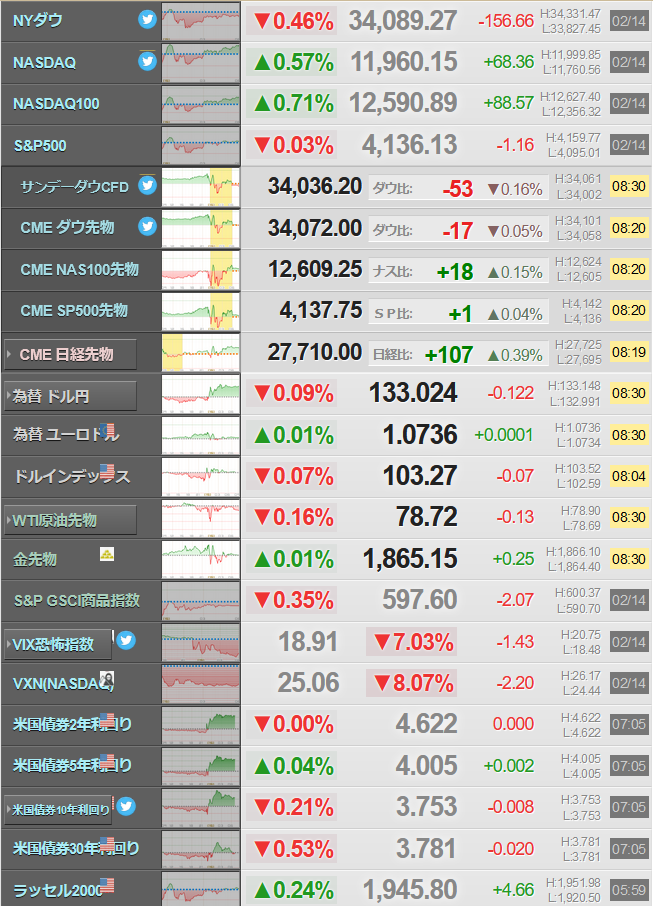Viewport: 653px width, 906px height.
Task: Click Twitter icon on CME ダウ先物 row
Action: tap(147, 226)
